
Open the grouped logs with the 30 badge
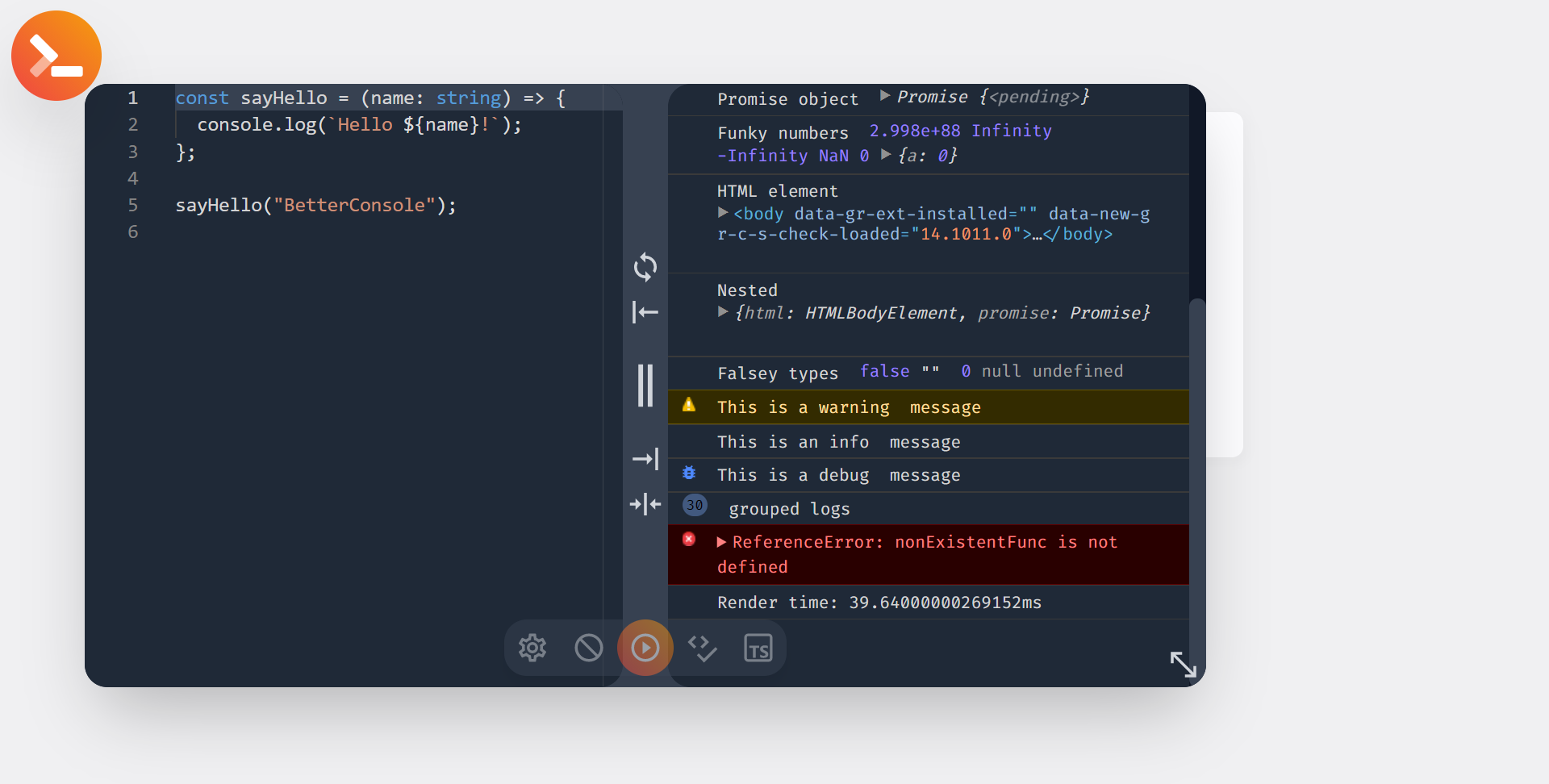click(x=695, y=506)
